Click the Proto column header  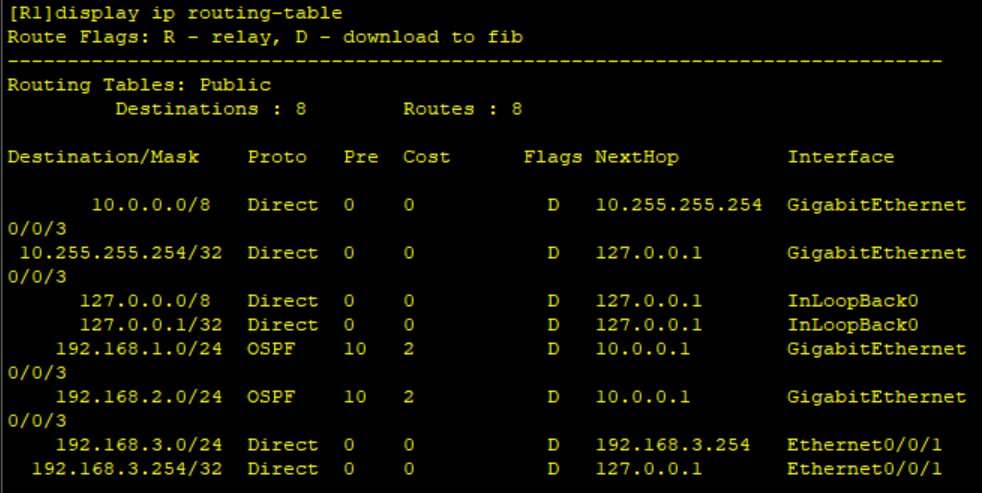[x=277, y=157]
